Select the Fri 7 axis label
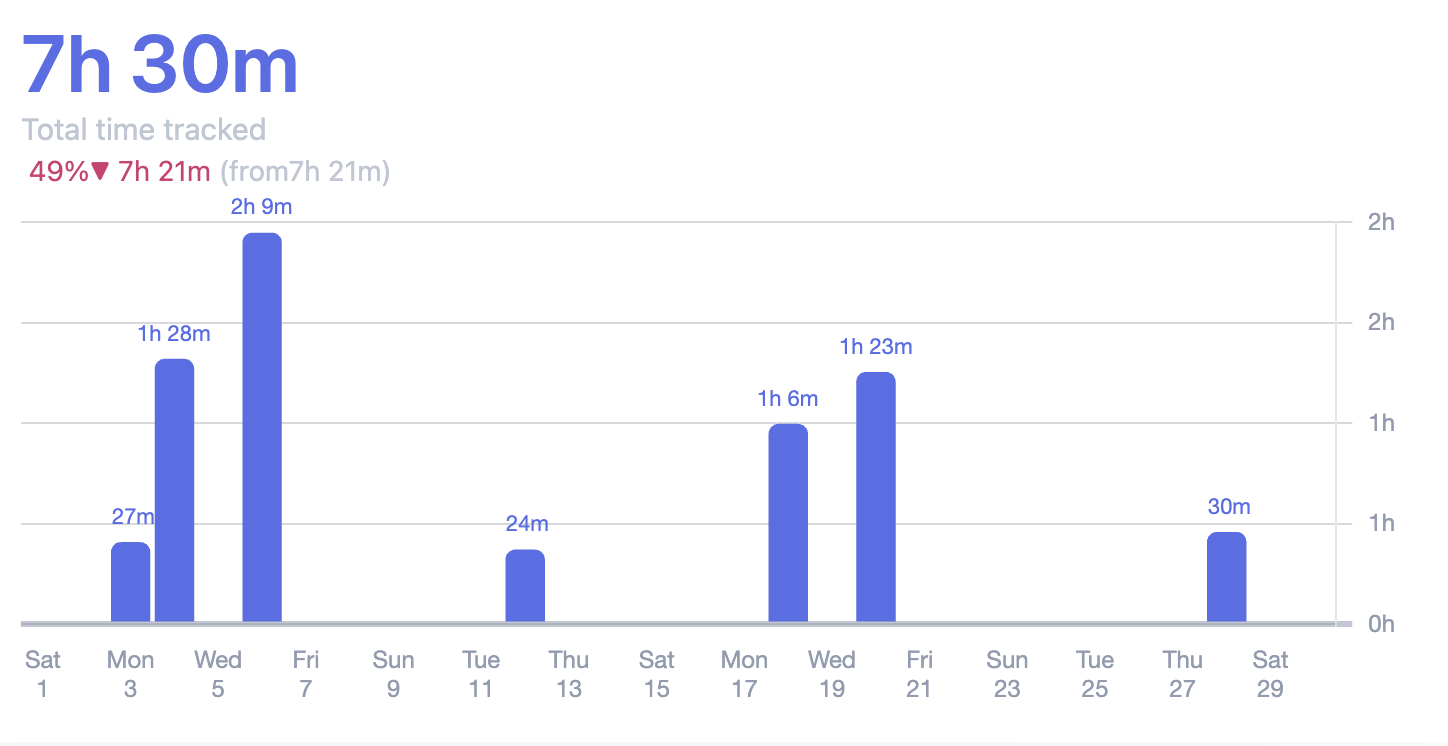This screenshot has height=746, width=1448. coord(305,674)
